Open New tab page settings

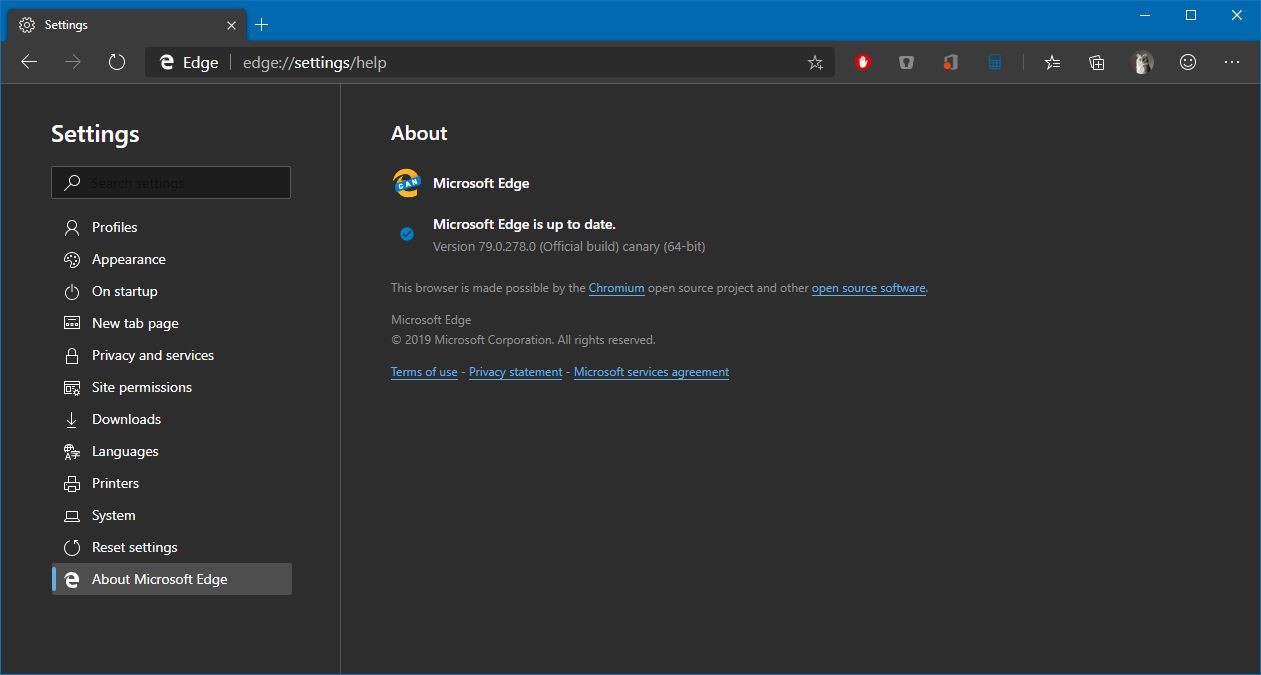click(x=172, y=323)
